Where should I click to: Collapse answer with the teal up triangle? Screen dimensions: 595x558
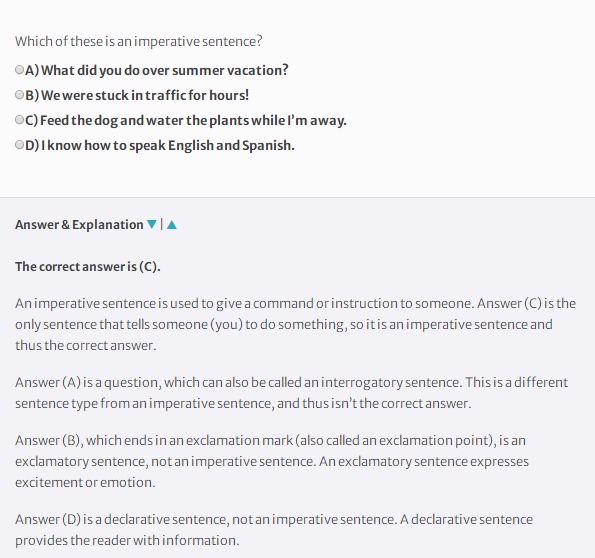click(172, 225)
